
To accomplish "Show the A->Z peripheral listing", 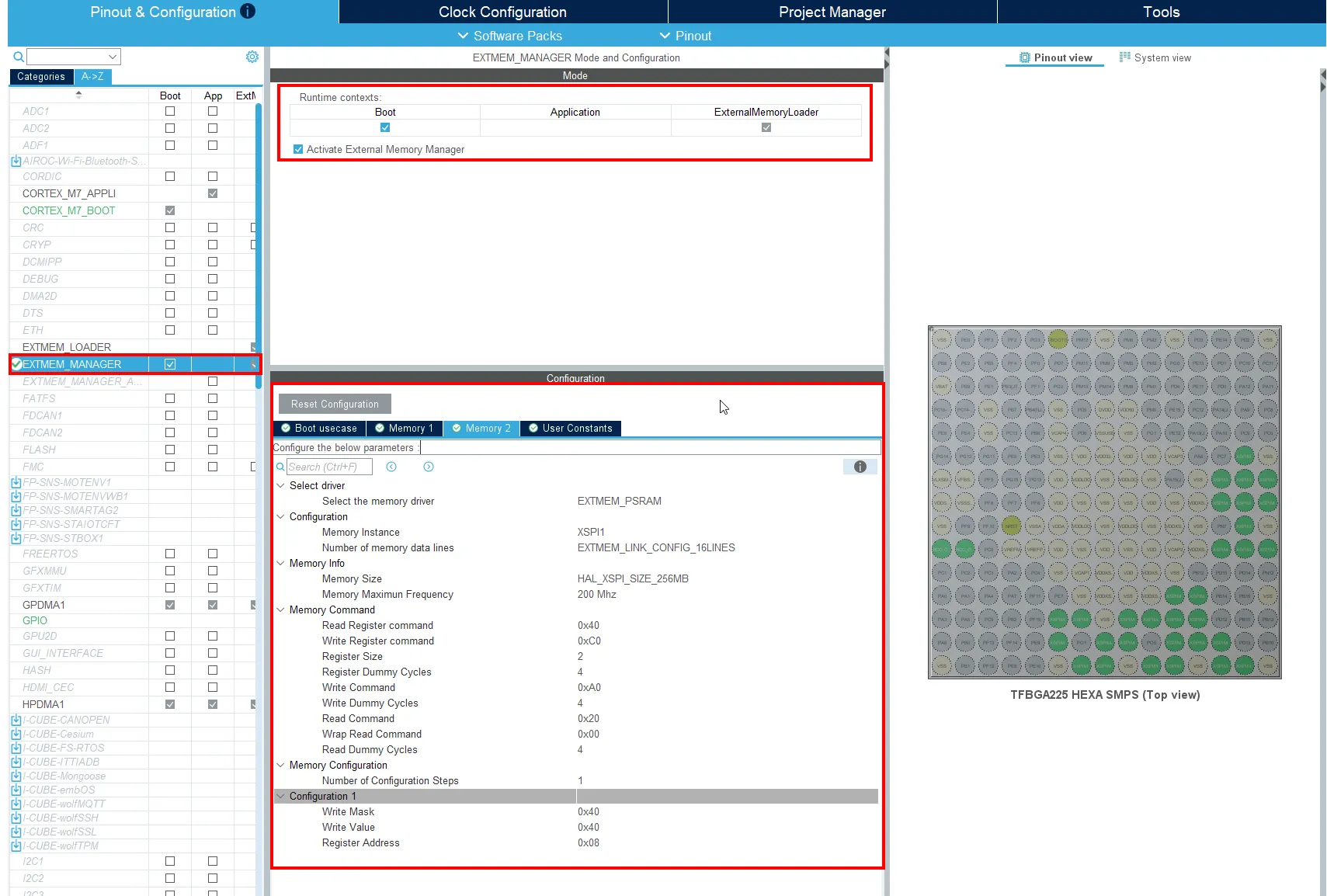I will point(92,76).
